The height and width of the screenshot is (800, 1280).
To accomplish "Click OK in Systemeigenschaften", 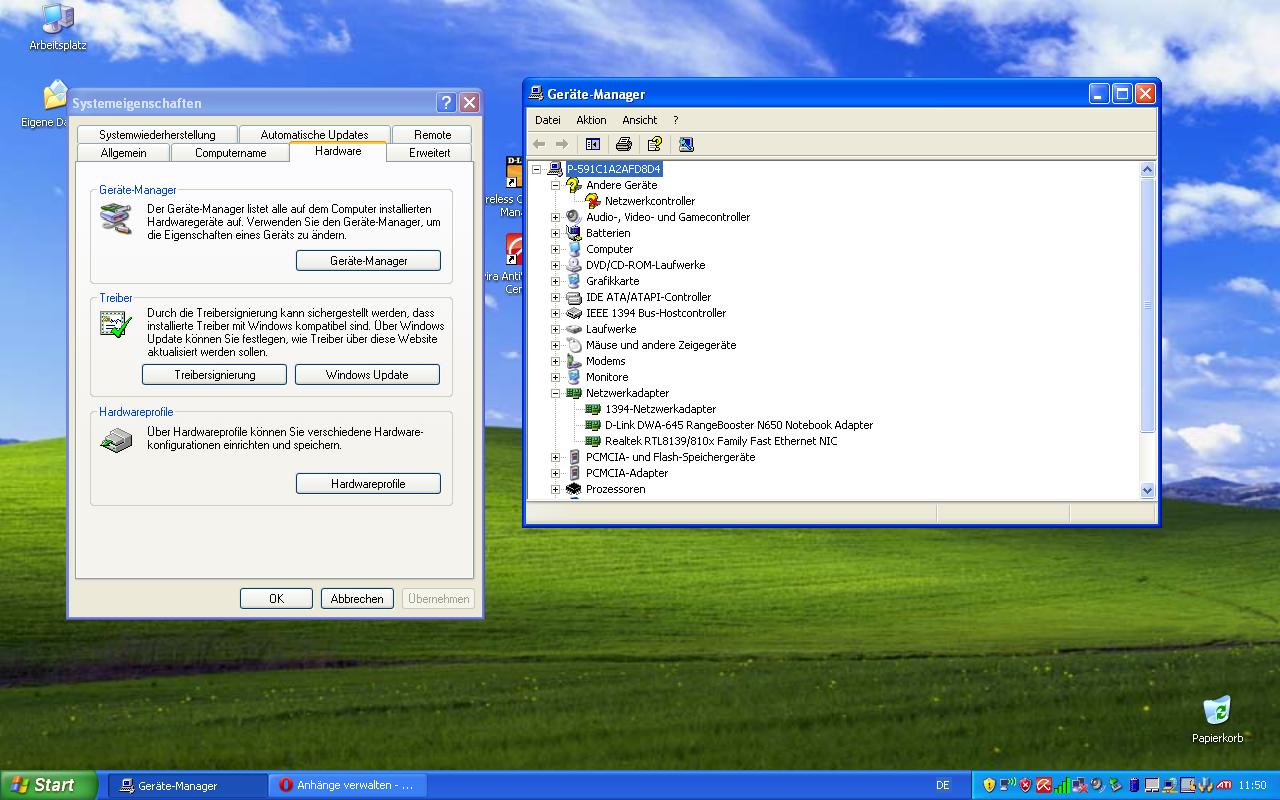I will pos(276,599).
